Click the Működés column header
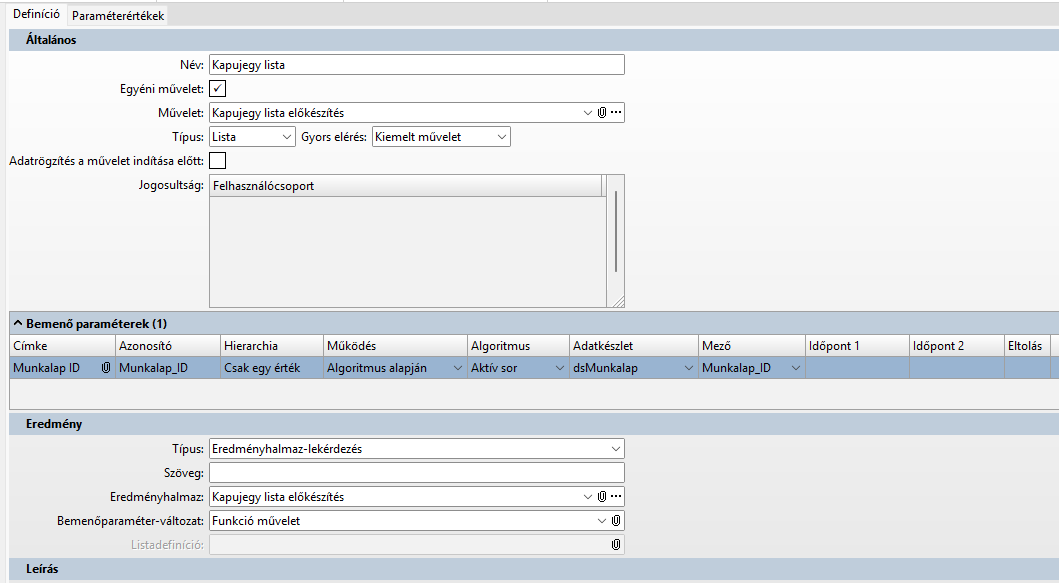 pyautogui.click(x=395, y=346)
